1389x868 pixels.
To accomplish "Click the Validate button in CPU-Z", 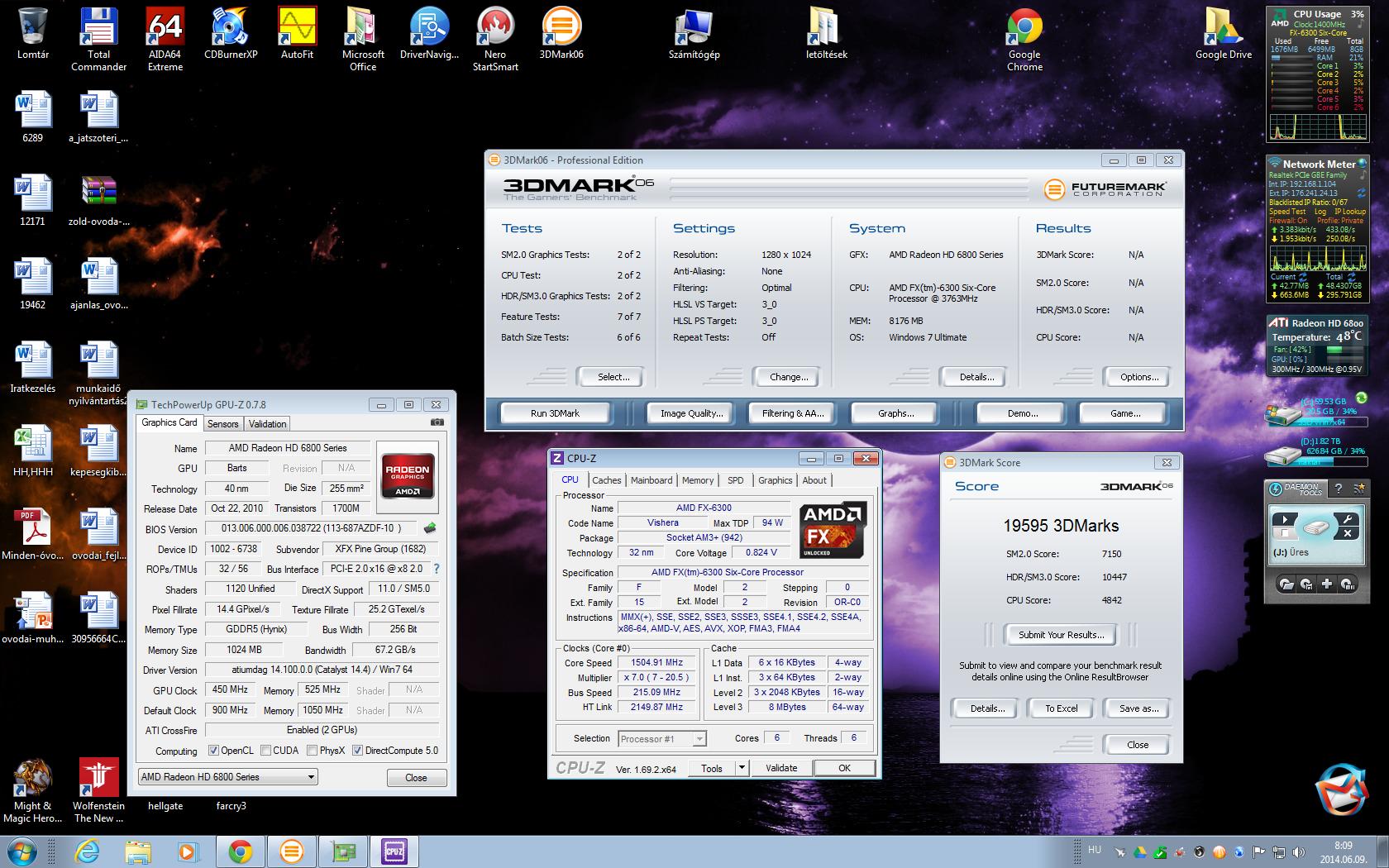I will pyautogui.click(x=781, y=768).
